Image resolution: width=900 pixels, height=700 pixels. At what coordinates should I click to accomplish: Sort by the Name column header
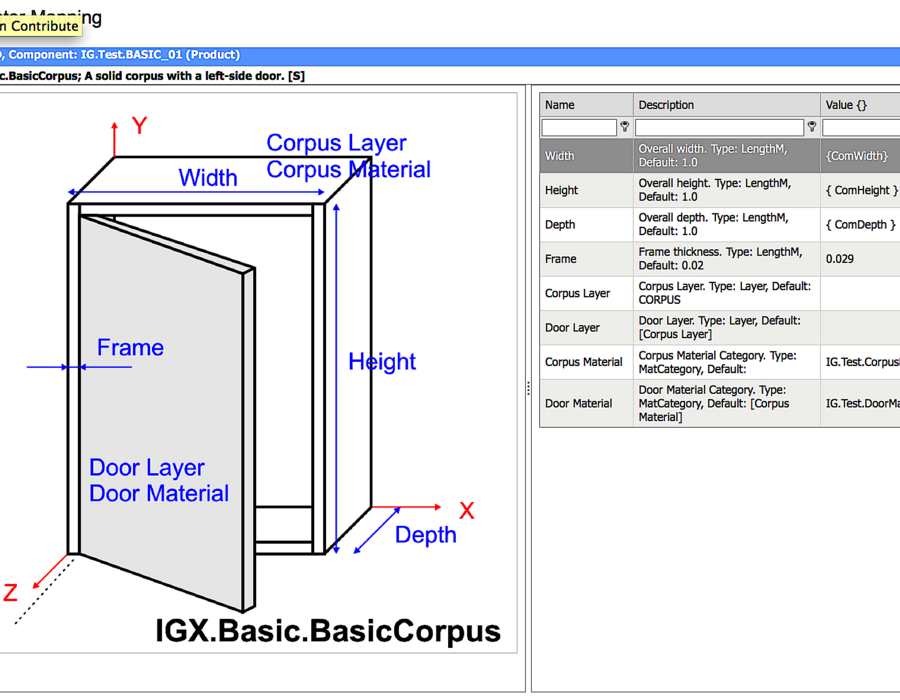(x=586, y=105)
